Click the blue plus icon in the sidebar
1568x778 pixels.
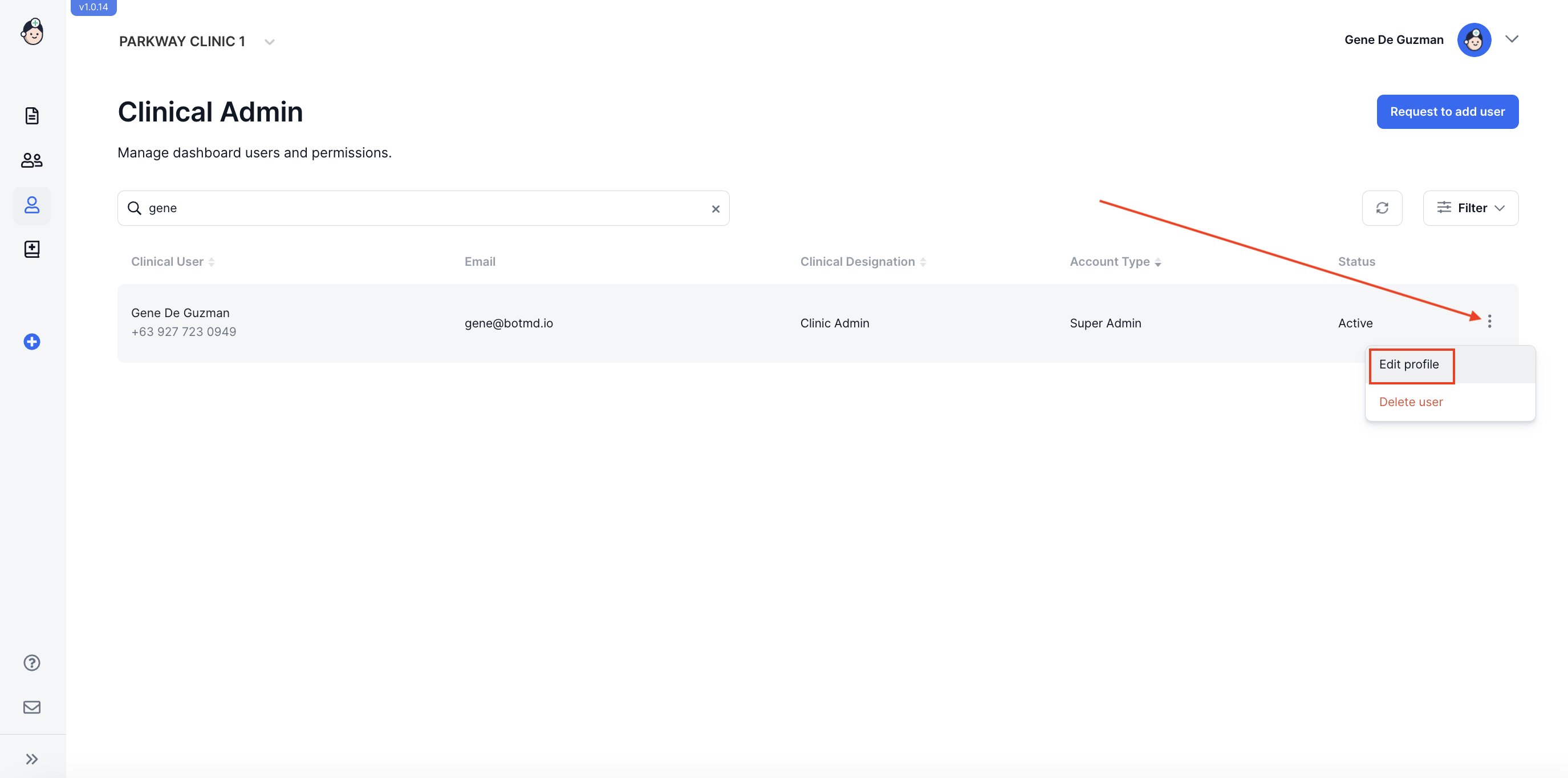coord(32,342)
